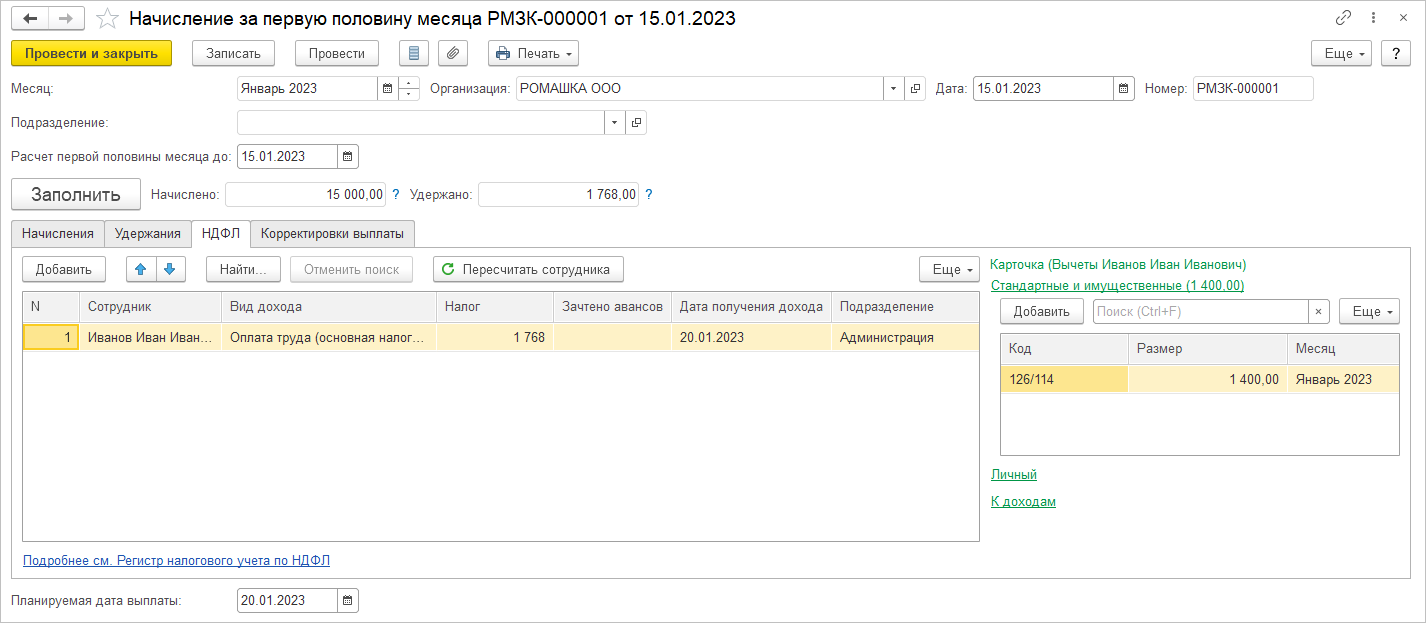Image resolution: width=1426 pixels, height=623 pixels.
Task: Click the Подразделение input field
Action: coord(420,122)
